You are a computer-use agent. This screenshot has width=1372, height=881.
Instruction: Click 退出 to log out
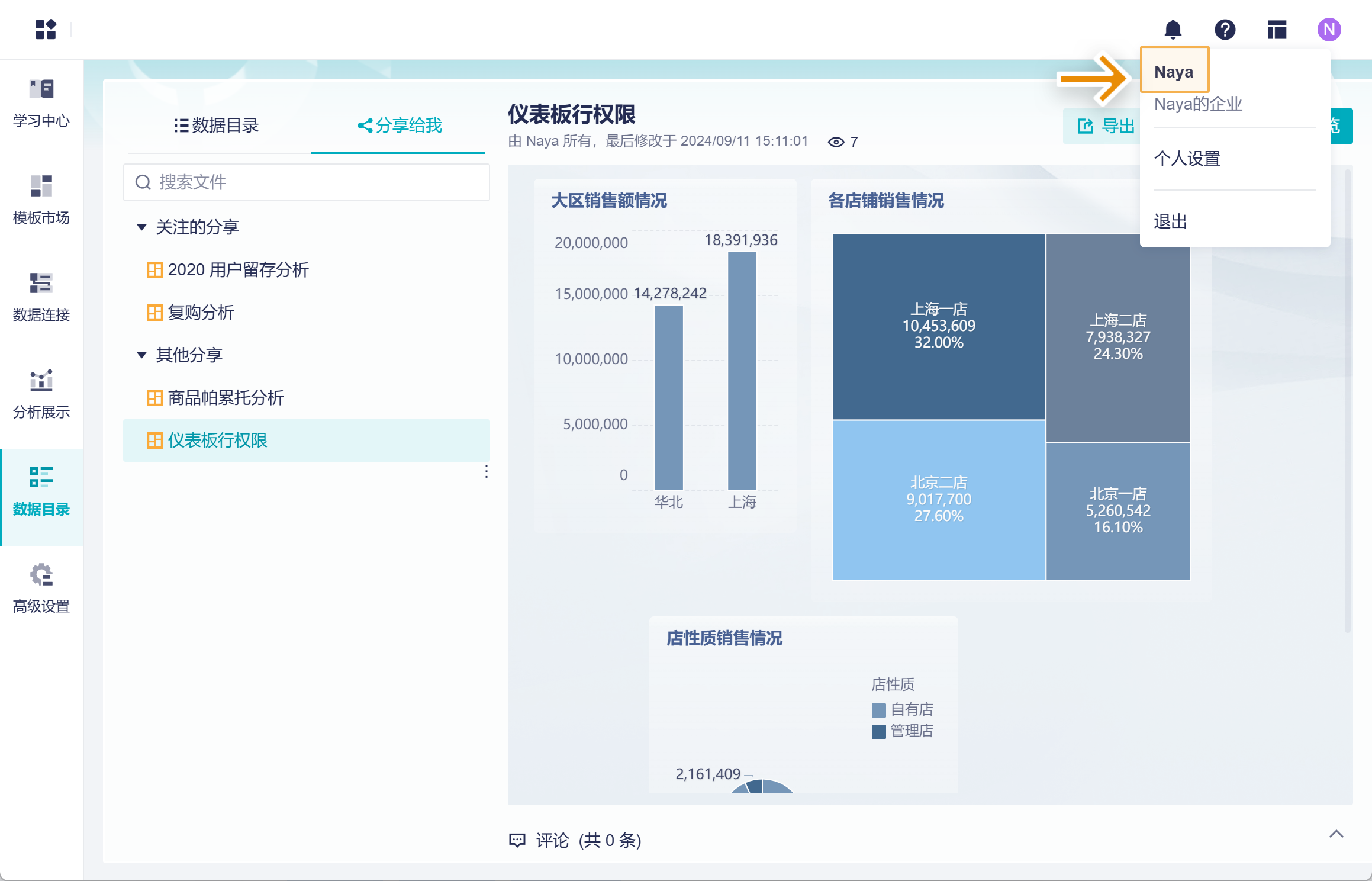pyautogui.click(x=1170, y=221)
